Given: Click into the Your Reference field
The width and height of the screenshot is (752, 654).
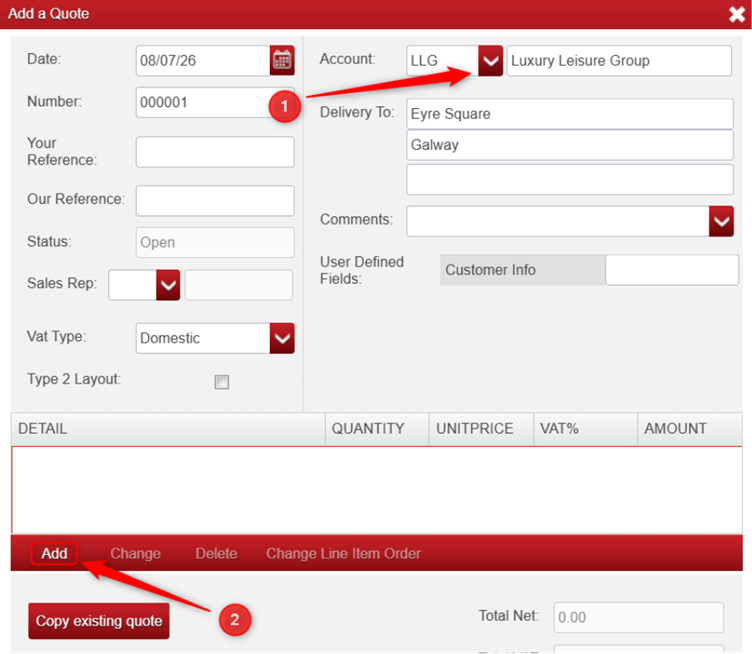Looking at the screenshot, I should click(x=215, y=152).
